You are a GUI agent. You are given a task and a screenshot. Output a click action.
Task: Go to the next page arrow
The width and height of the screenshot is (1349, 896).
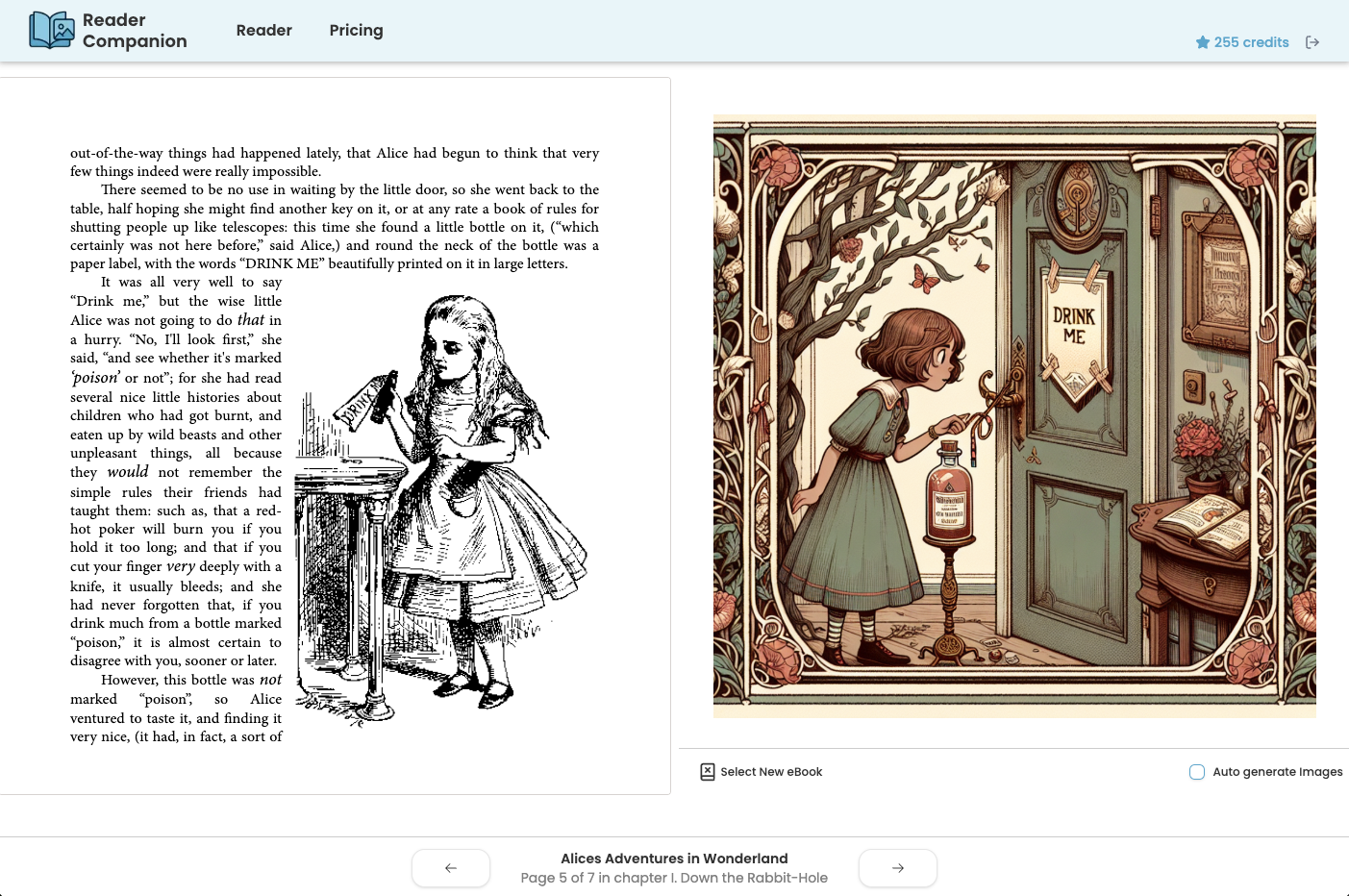tap(897, 868)
